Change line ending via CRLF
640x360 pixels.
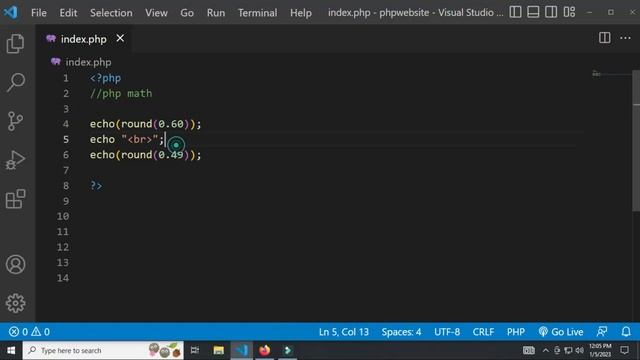click(483, 332)
